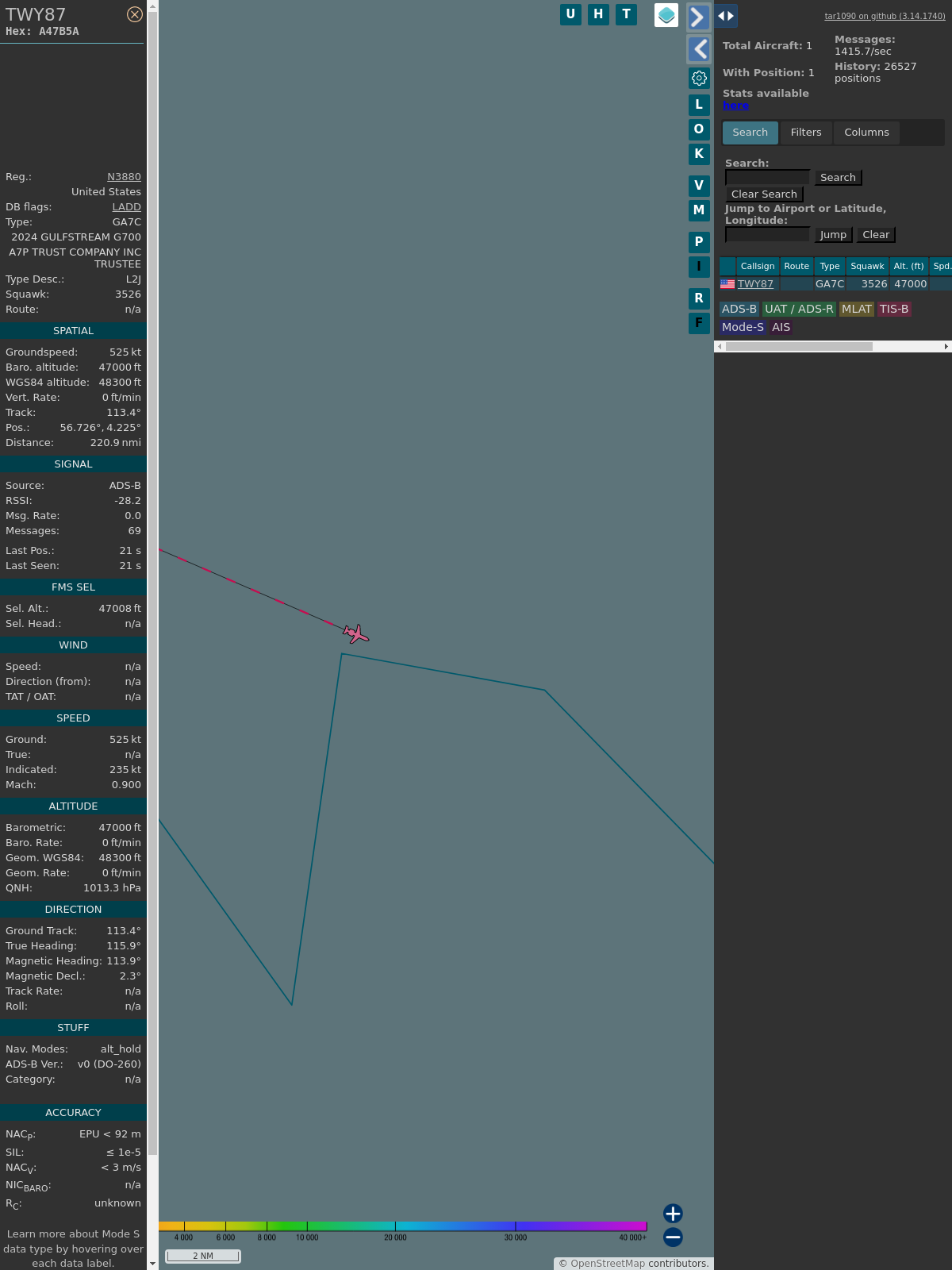
Task: Click the zoom in plus button
Action: [x=673, y=1214]
